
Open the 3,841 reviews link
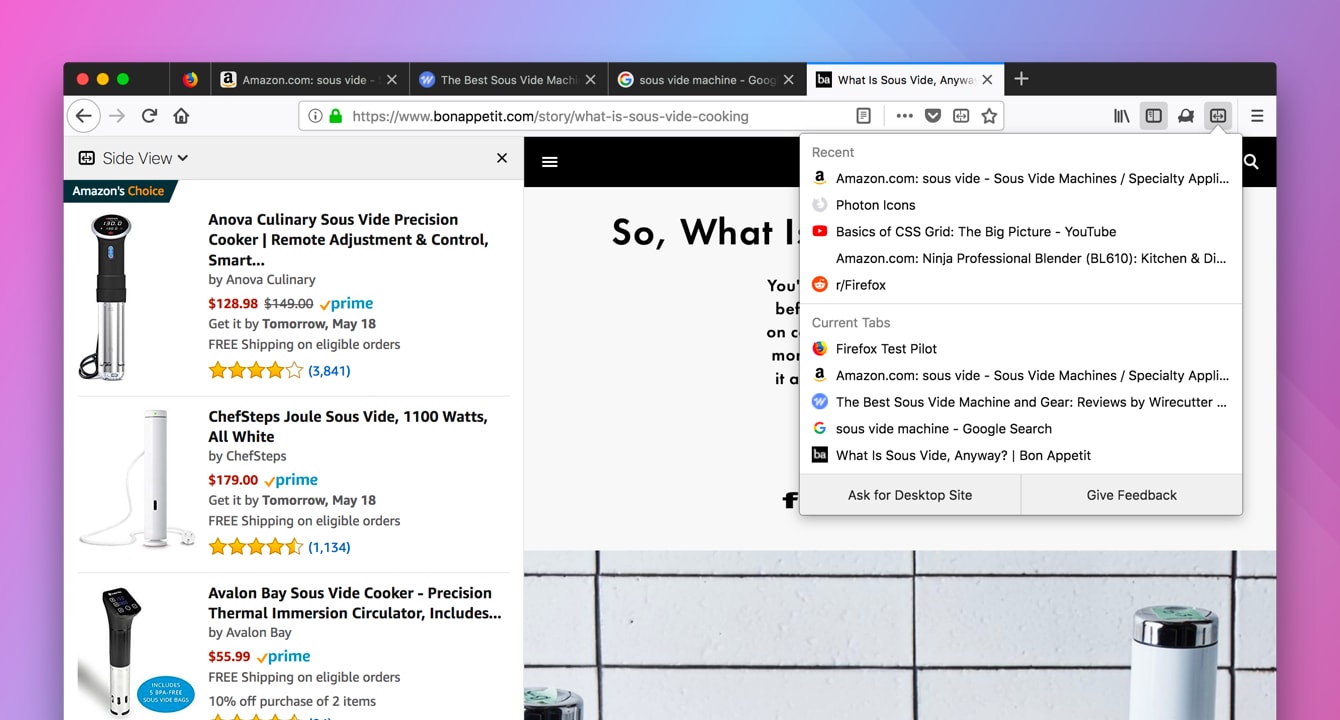[x=329, y=371]
